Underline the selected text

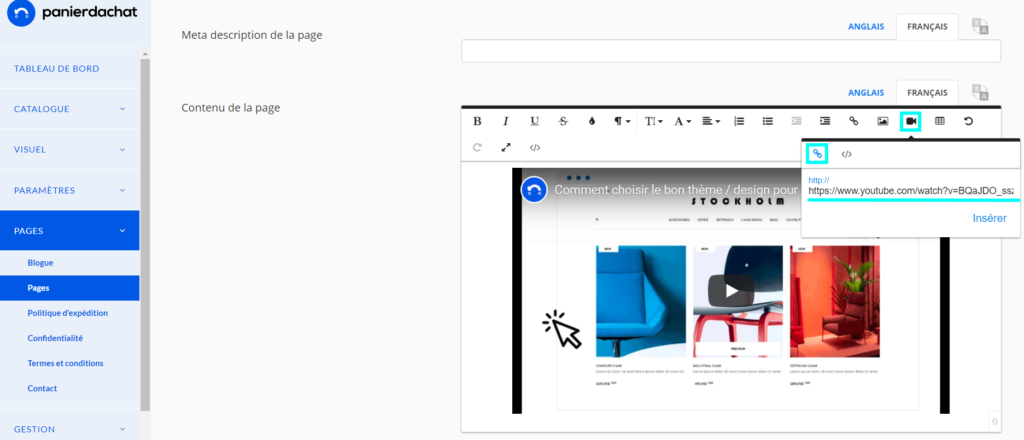coord(535,121)
